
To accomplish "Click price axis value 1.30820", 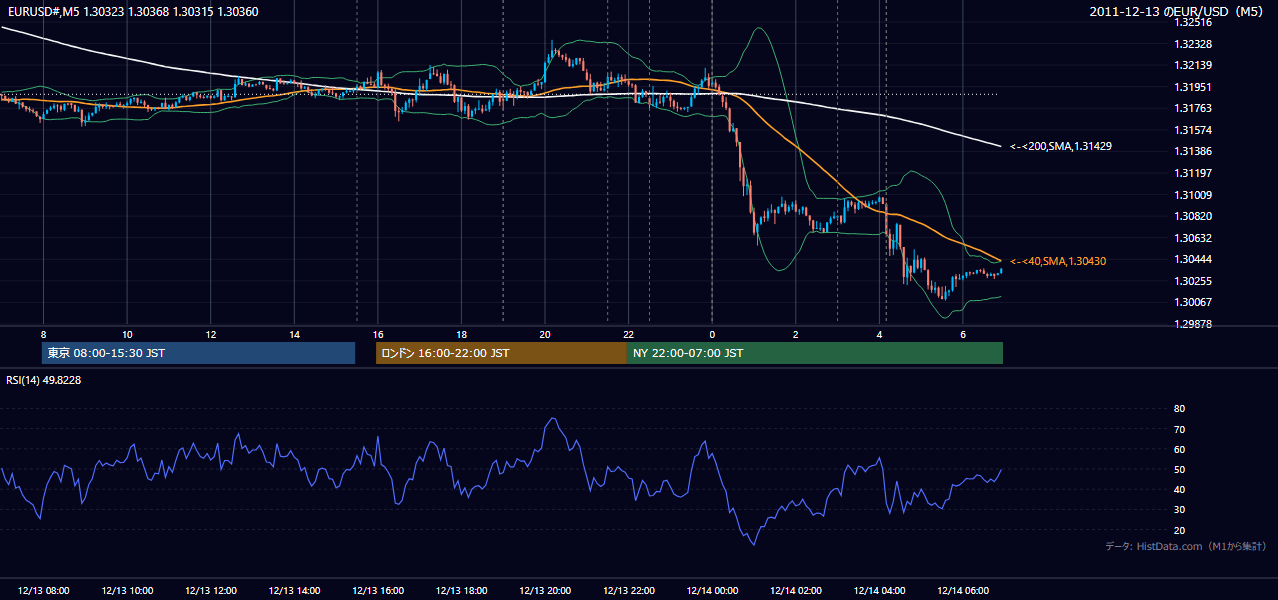I will point(1194,216).
